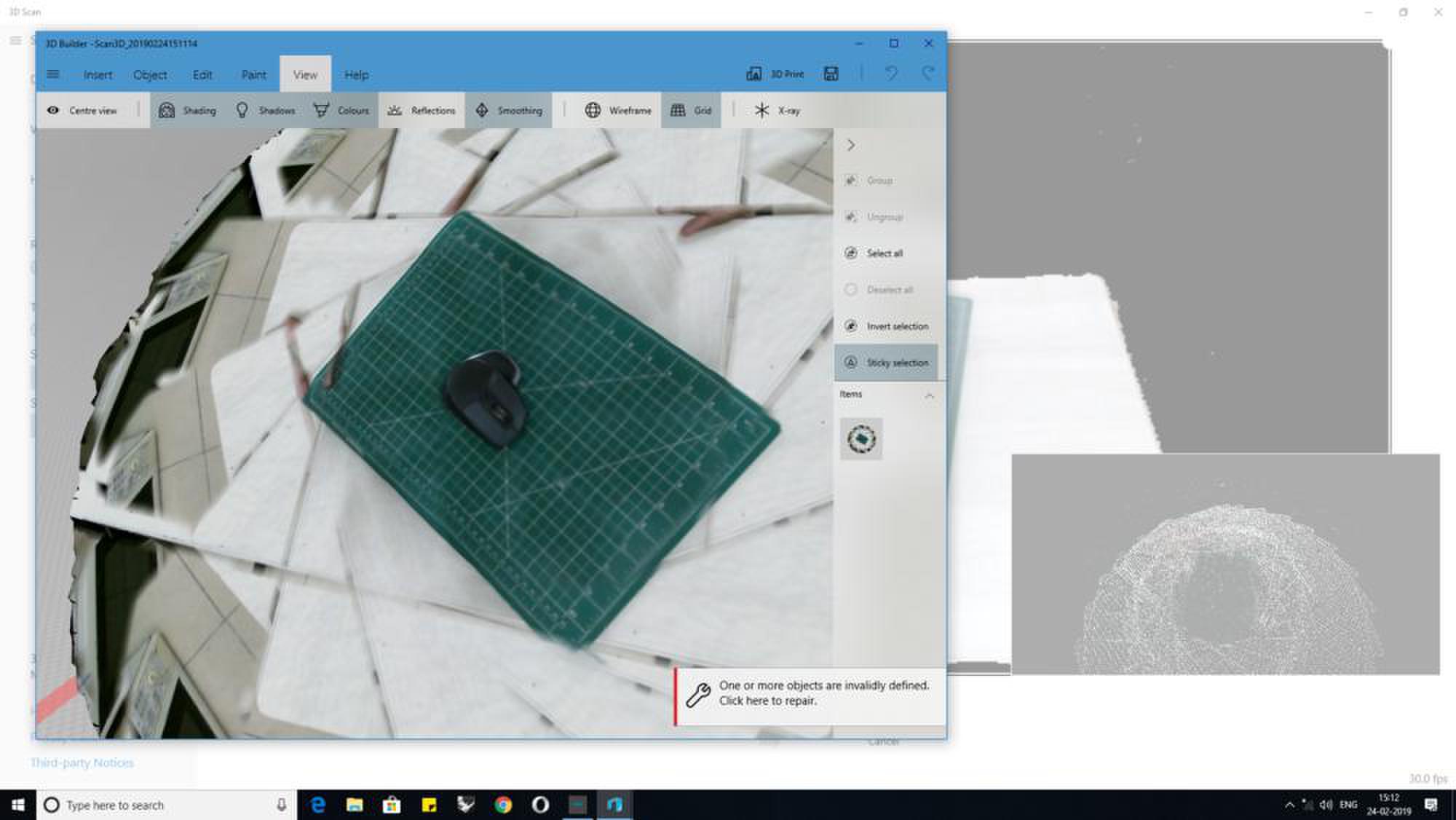Select the scanned object thumbnail
The height and width of the screenshot is (820, 1456).
(861, 439)
